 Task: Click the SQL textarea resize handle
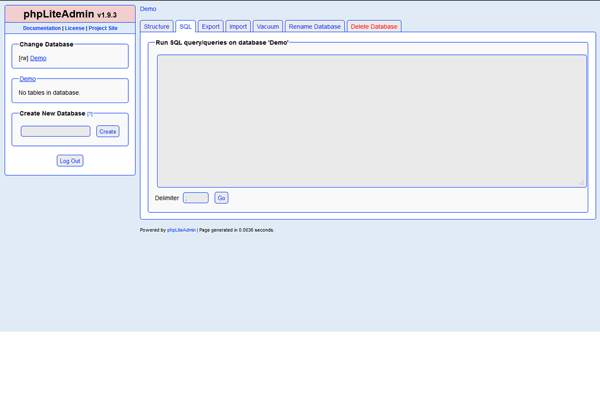(x=582, y=182)
